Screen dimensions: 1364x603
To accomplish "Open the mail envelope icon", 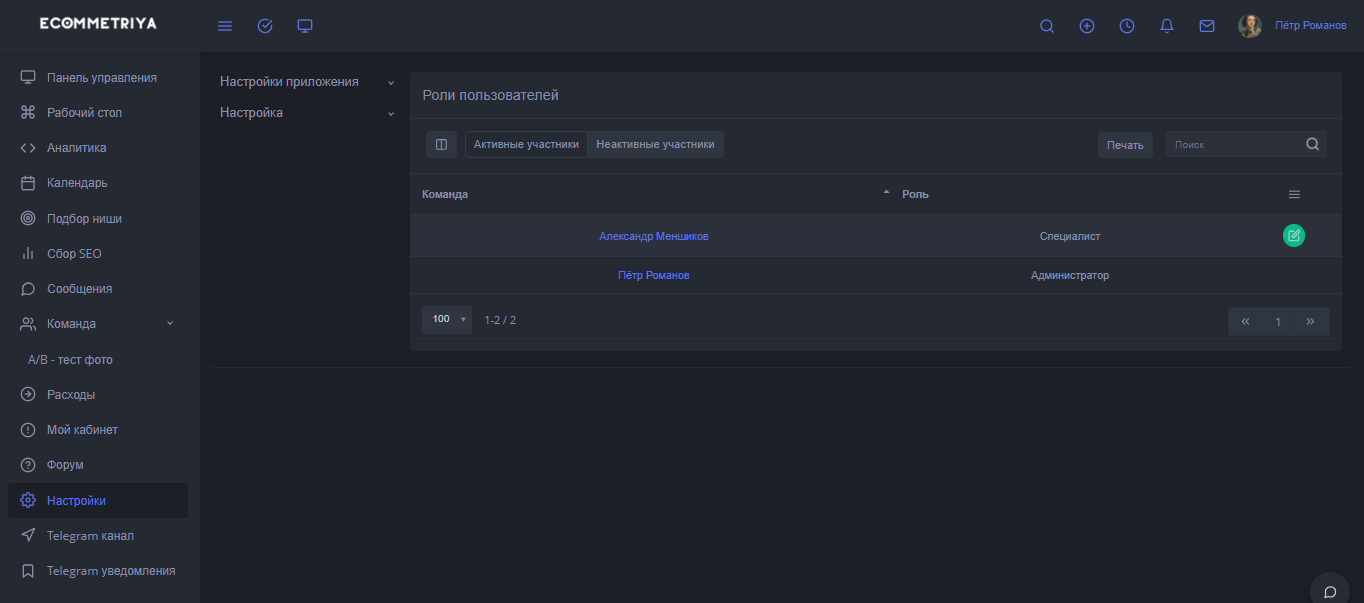I will tap(1207, 27).
